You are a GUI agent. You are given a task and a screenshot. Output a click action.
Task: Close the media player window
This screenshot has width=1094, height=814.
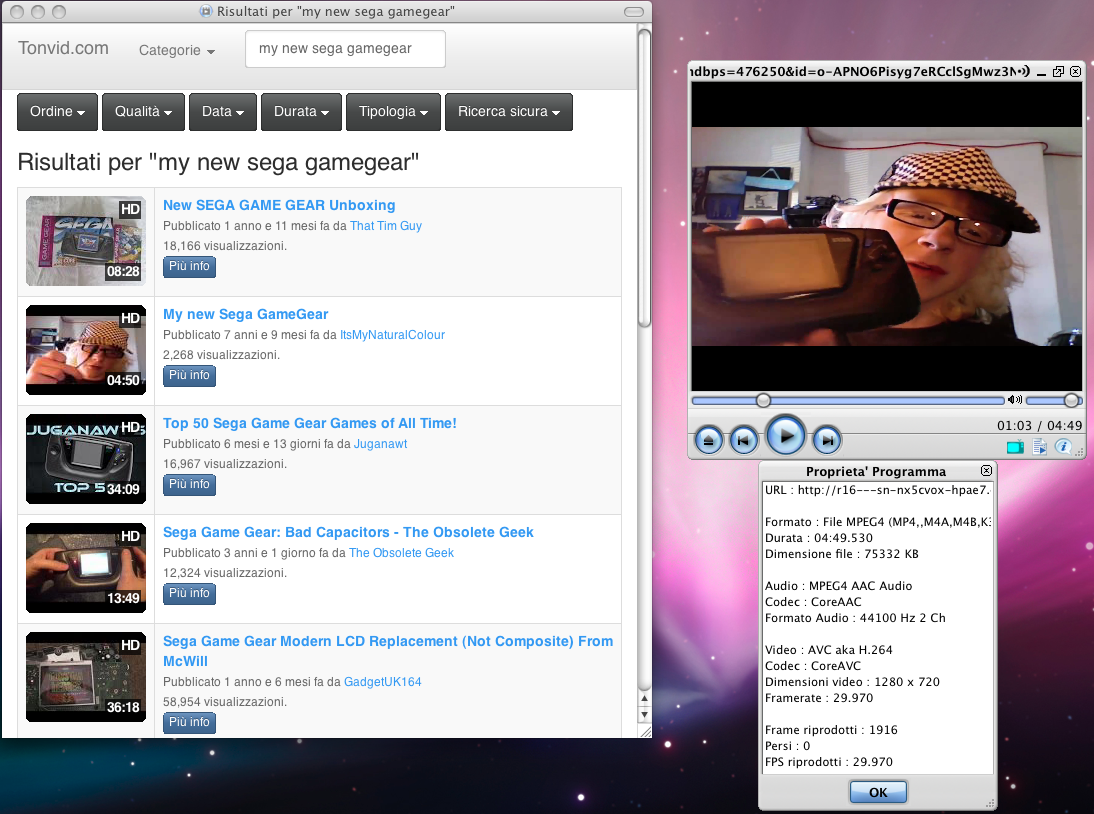click(x=1075, y=71)
